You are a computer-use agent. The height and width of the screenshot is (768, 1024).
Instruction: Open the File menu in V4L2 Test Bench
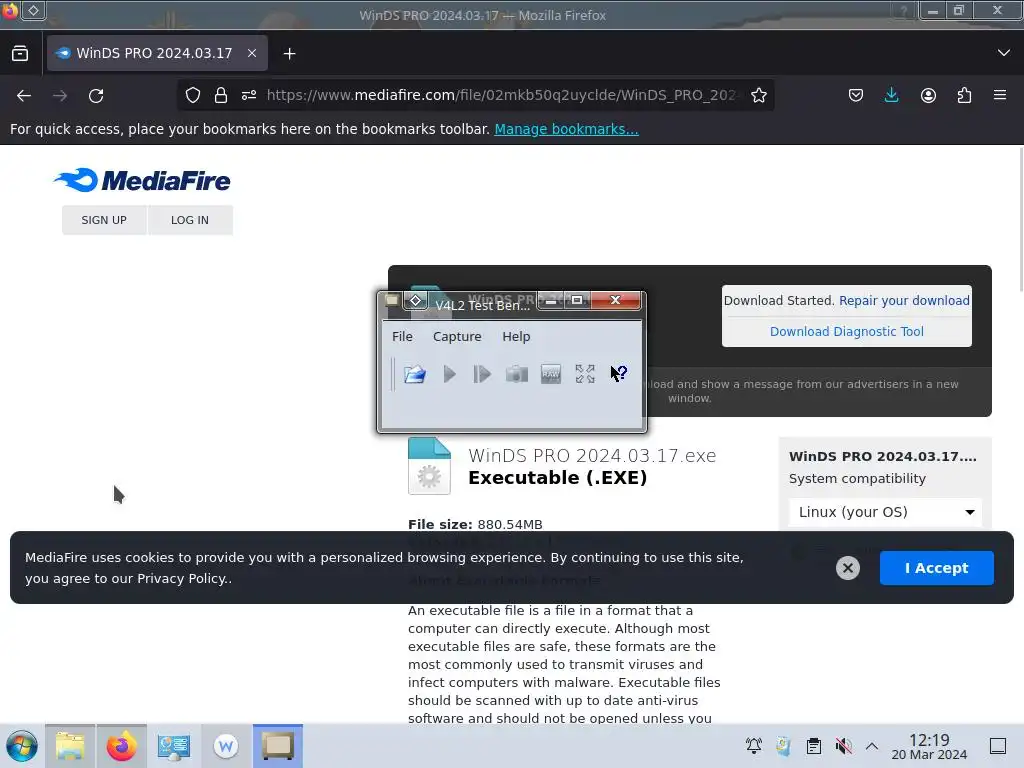402,336
